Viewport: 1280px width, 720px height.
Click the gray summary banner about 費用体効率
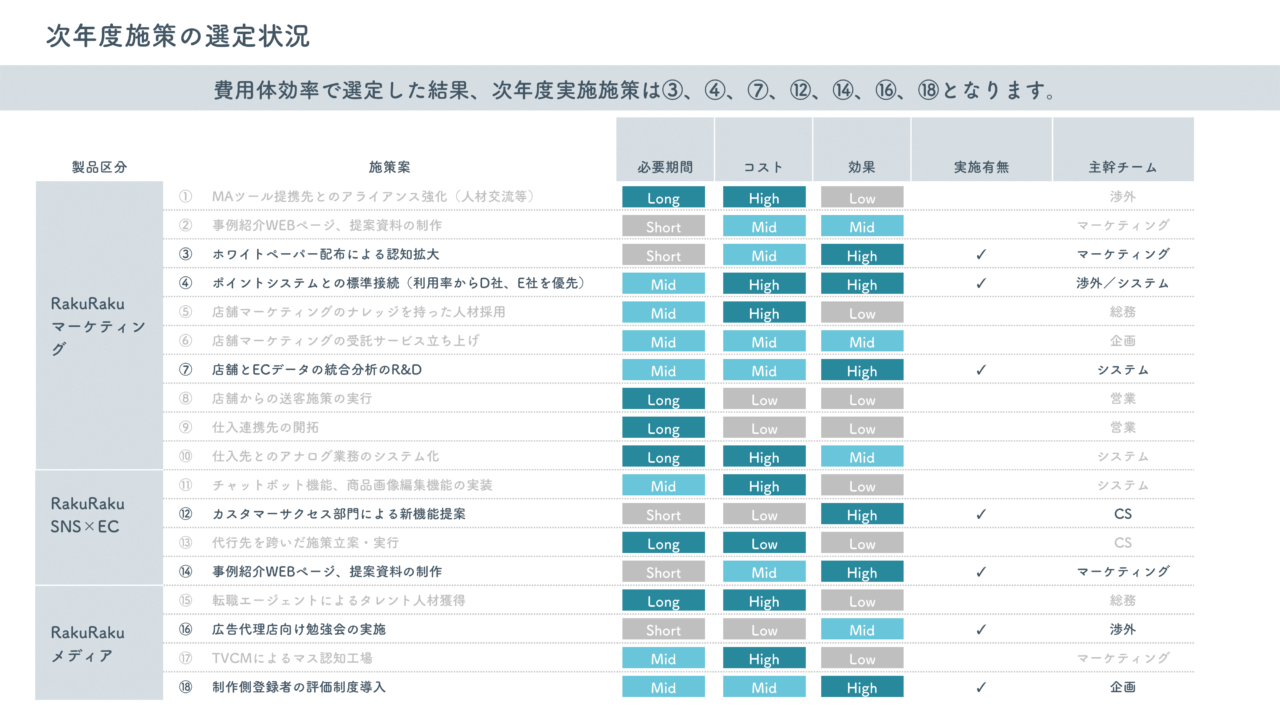point(640,89)
